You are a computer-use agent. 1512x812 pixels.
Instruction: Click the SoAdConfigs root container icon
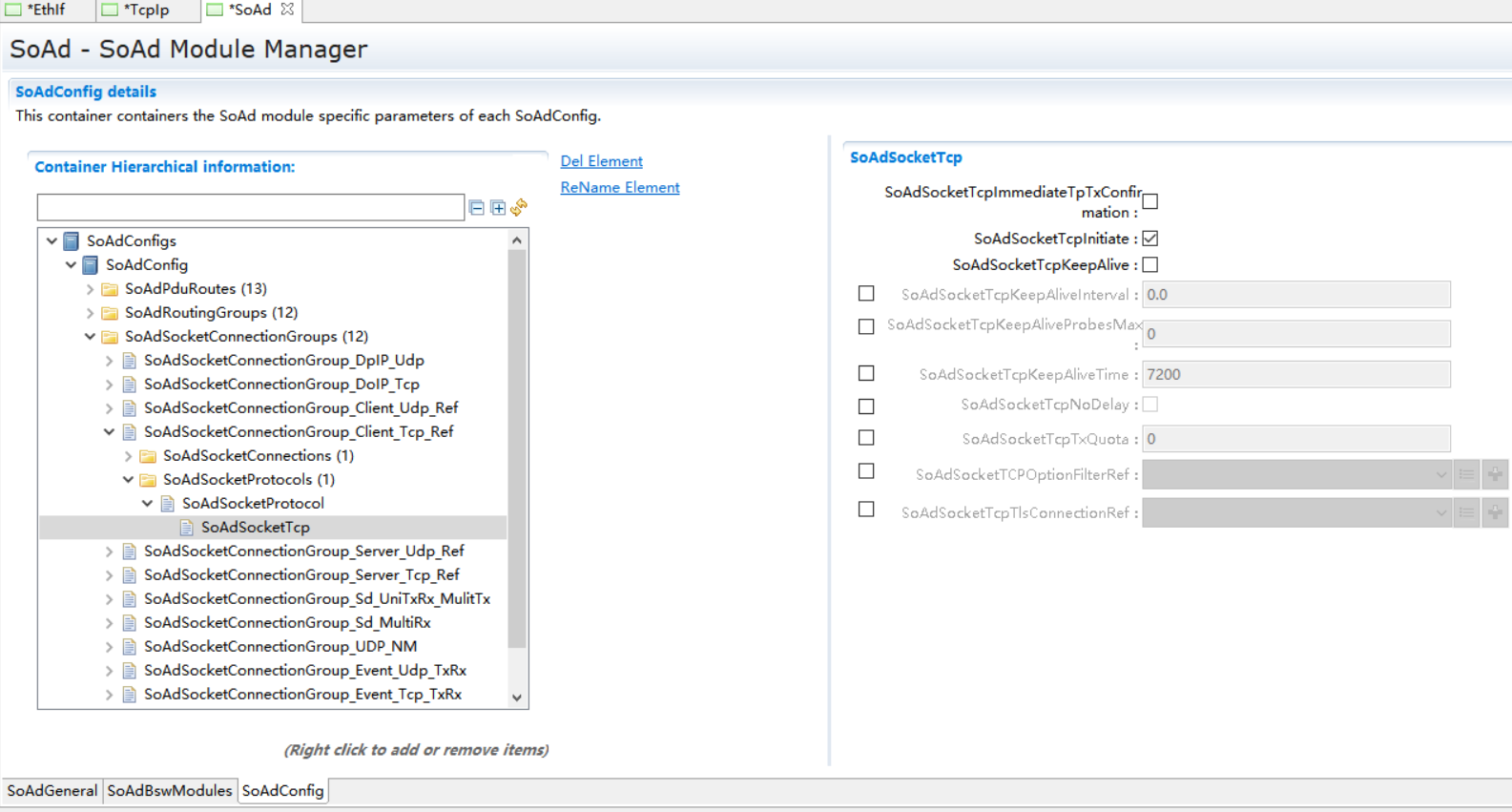click(x=72, y=241)
